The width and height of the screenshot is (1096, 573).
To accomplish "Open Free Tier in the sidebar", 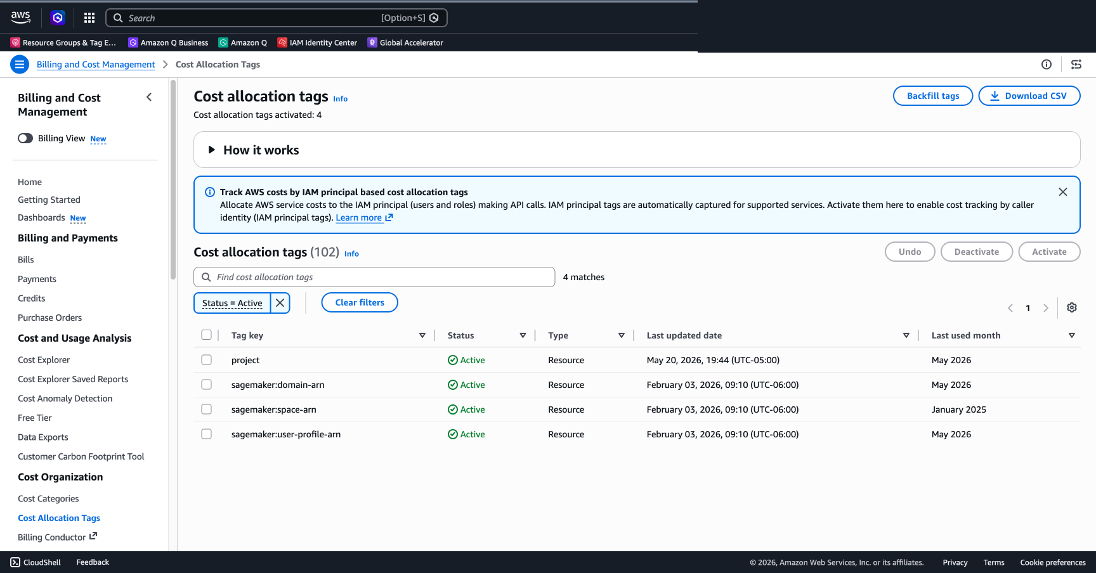I will pyautogui.click(x=34, y=418).
